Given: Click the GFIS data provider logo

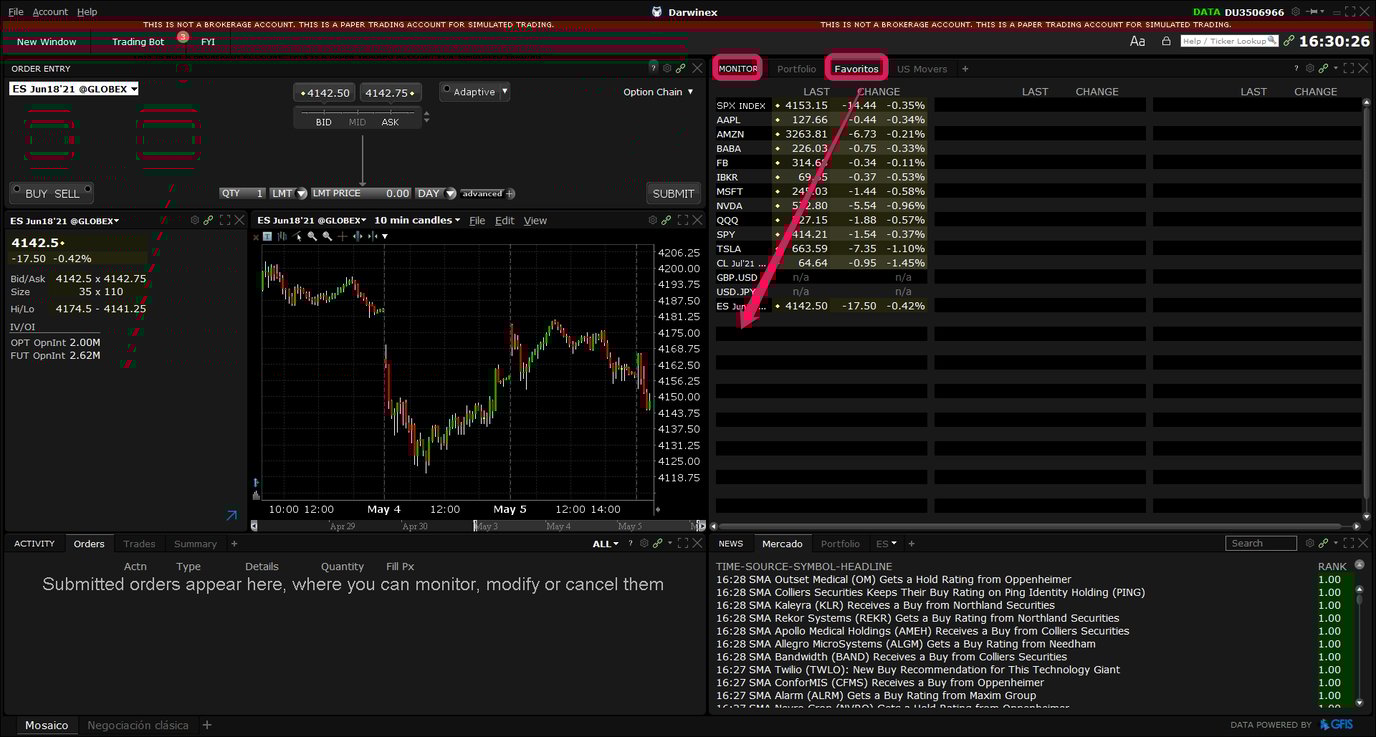Looking at the screenshot, I should point(1337,725).
